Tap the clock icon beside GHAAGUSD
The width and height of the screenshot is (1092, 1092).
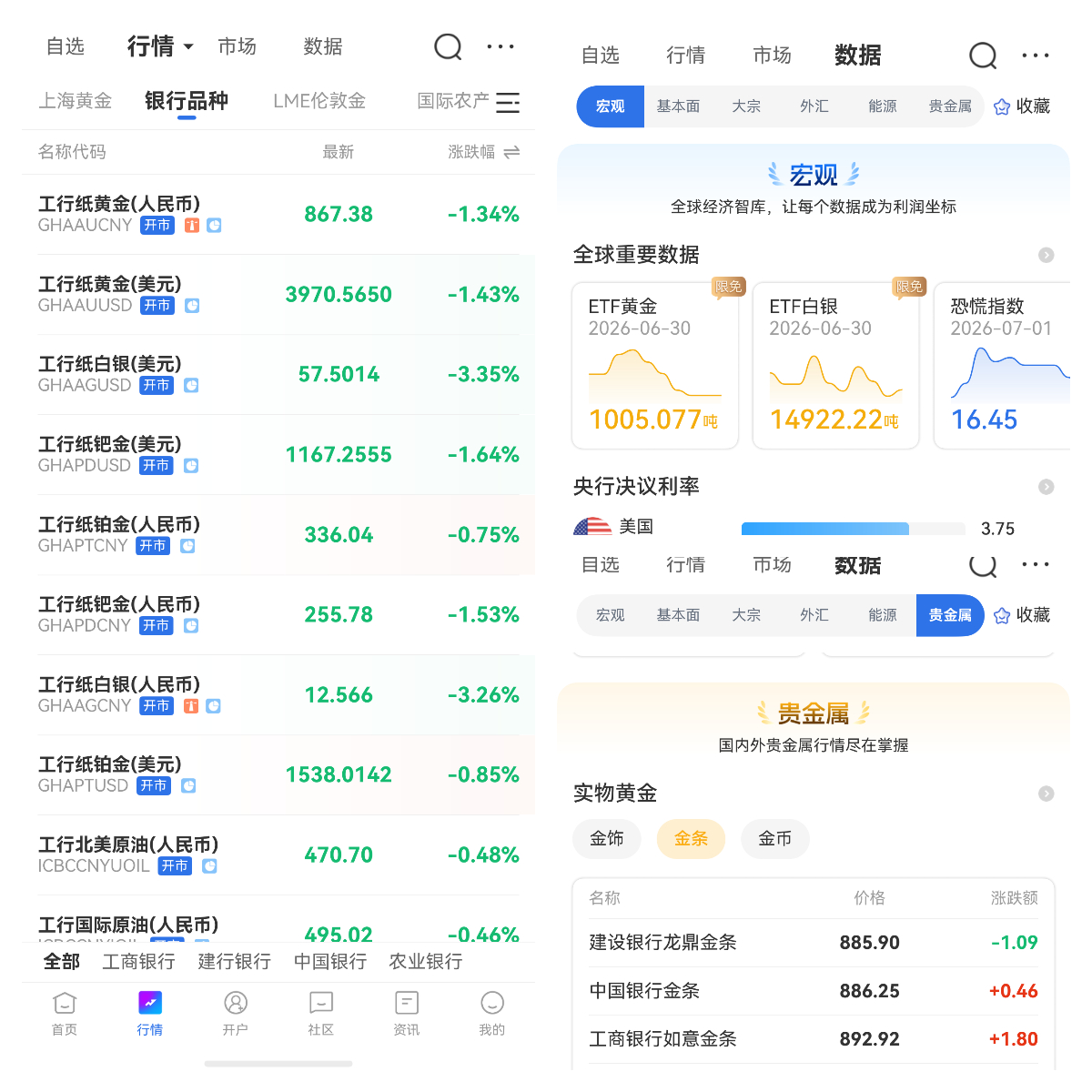point(191,386)
